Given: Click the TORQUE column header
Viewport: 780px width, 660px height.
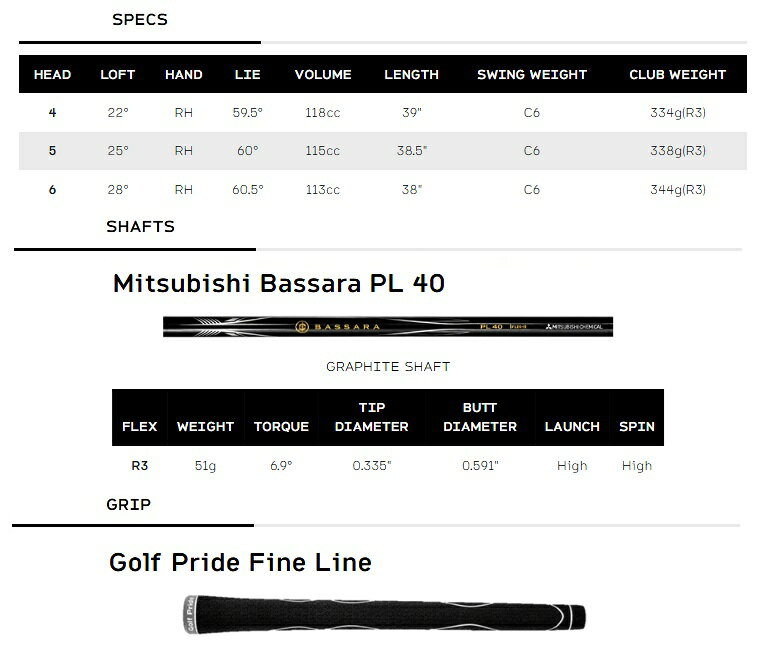Looking at the screenshot, I should point(281,427).
